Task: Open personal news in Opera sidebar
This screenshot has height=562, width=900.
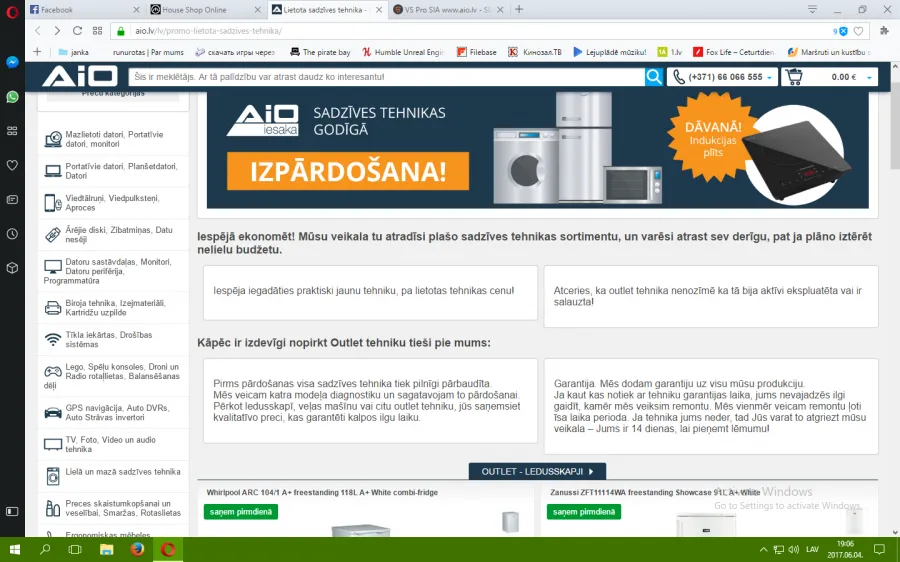Action: 12,200
